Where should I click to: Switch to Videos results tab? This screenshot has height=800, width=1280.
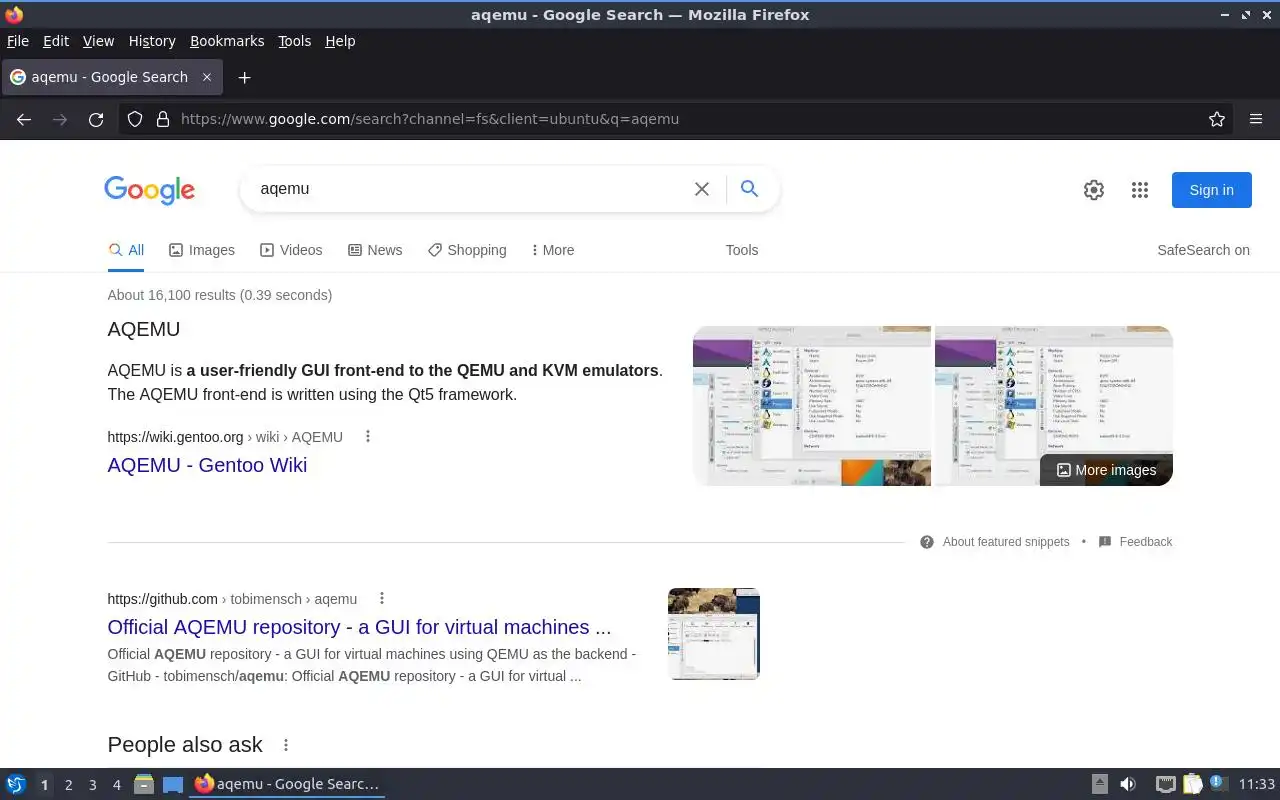291,250
